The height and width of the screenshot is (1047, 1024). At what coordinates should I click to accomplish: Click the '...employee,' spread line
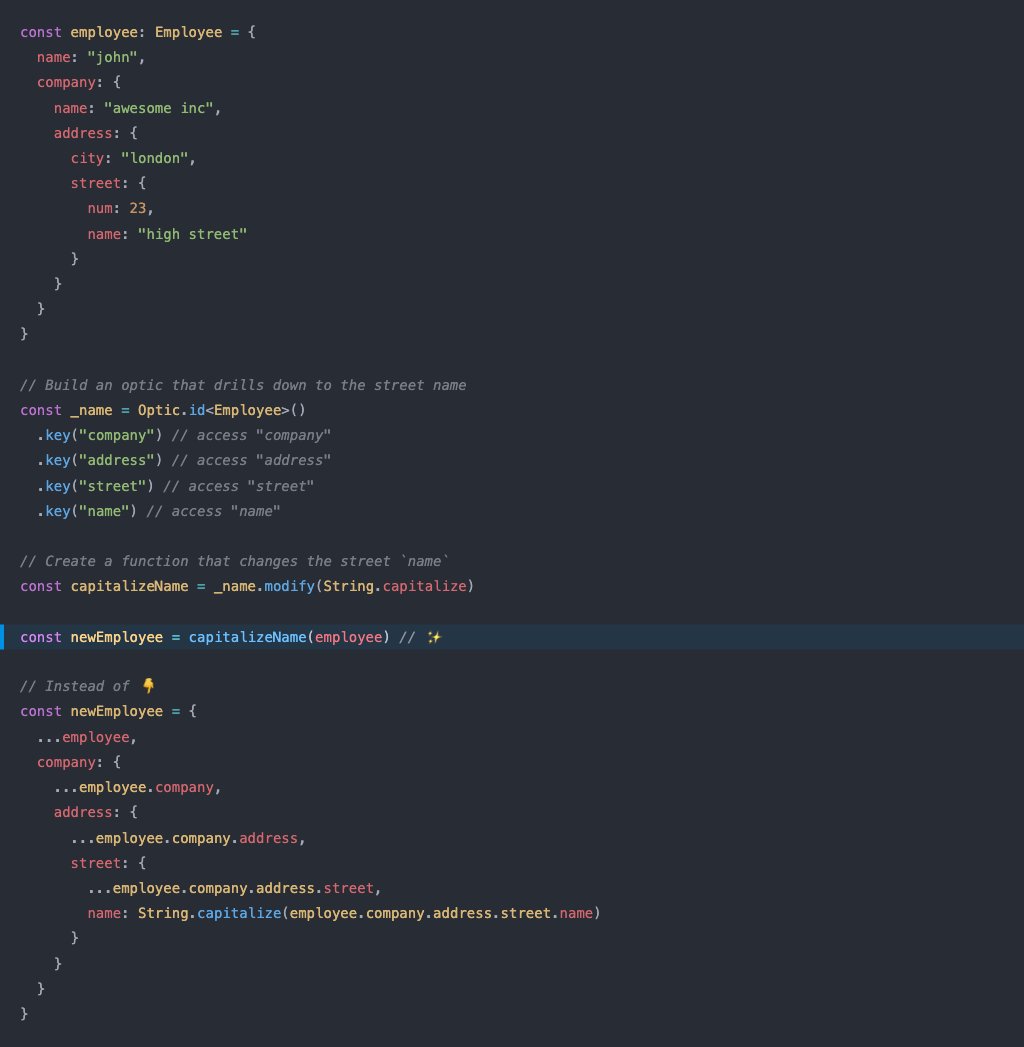87,737
